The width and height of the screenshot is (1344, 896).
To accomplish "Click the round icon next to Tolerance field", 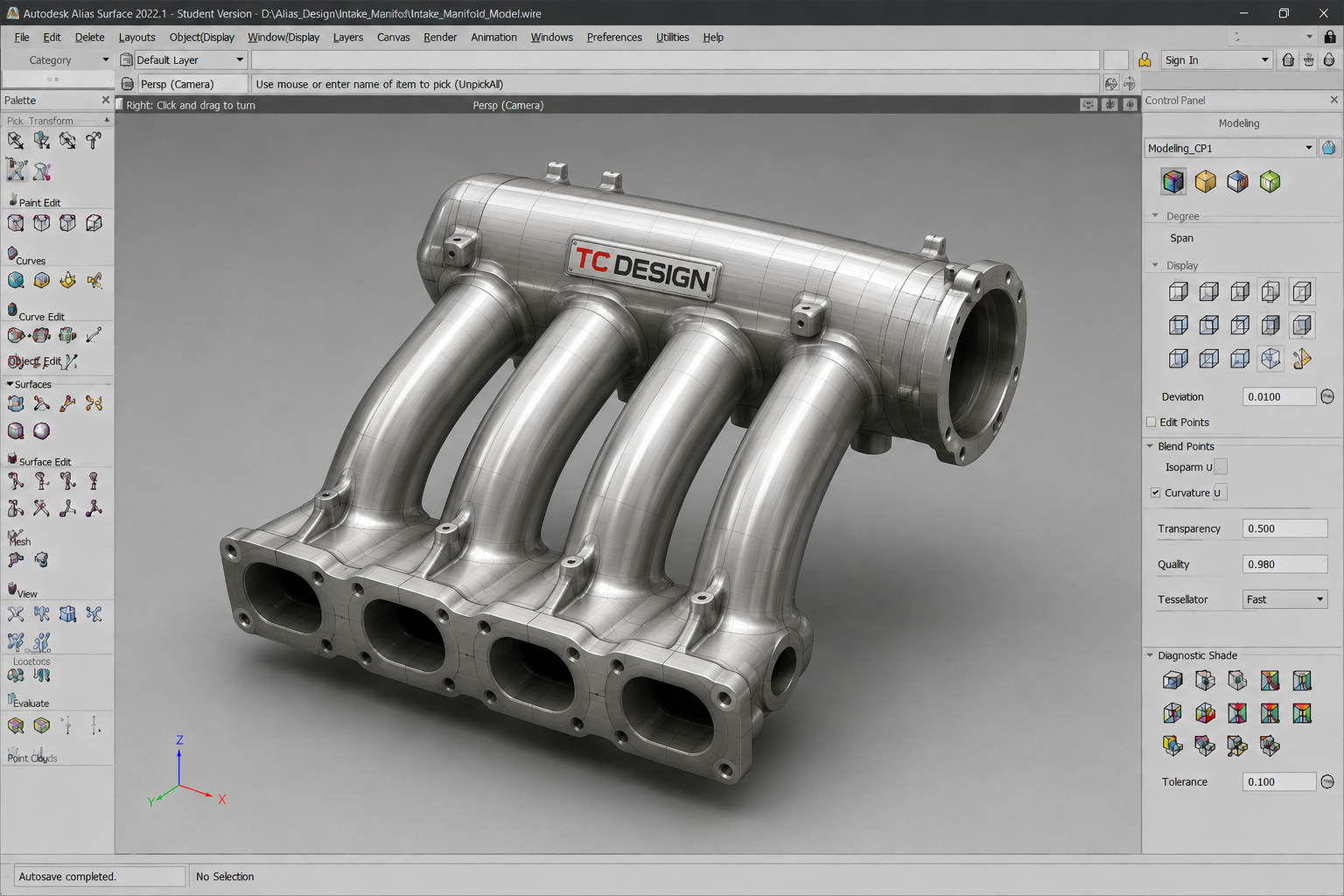I will pos(1327,781).
